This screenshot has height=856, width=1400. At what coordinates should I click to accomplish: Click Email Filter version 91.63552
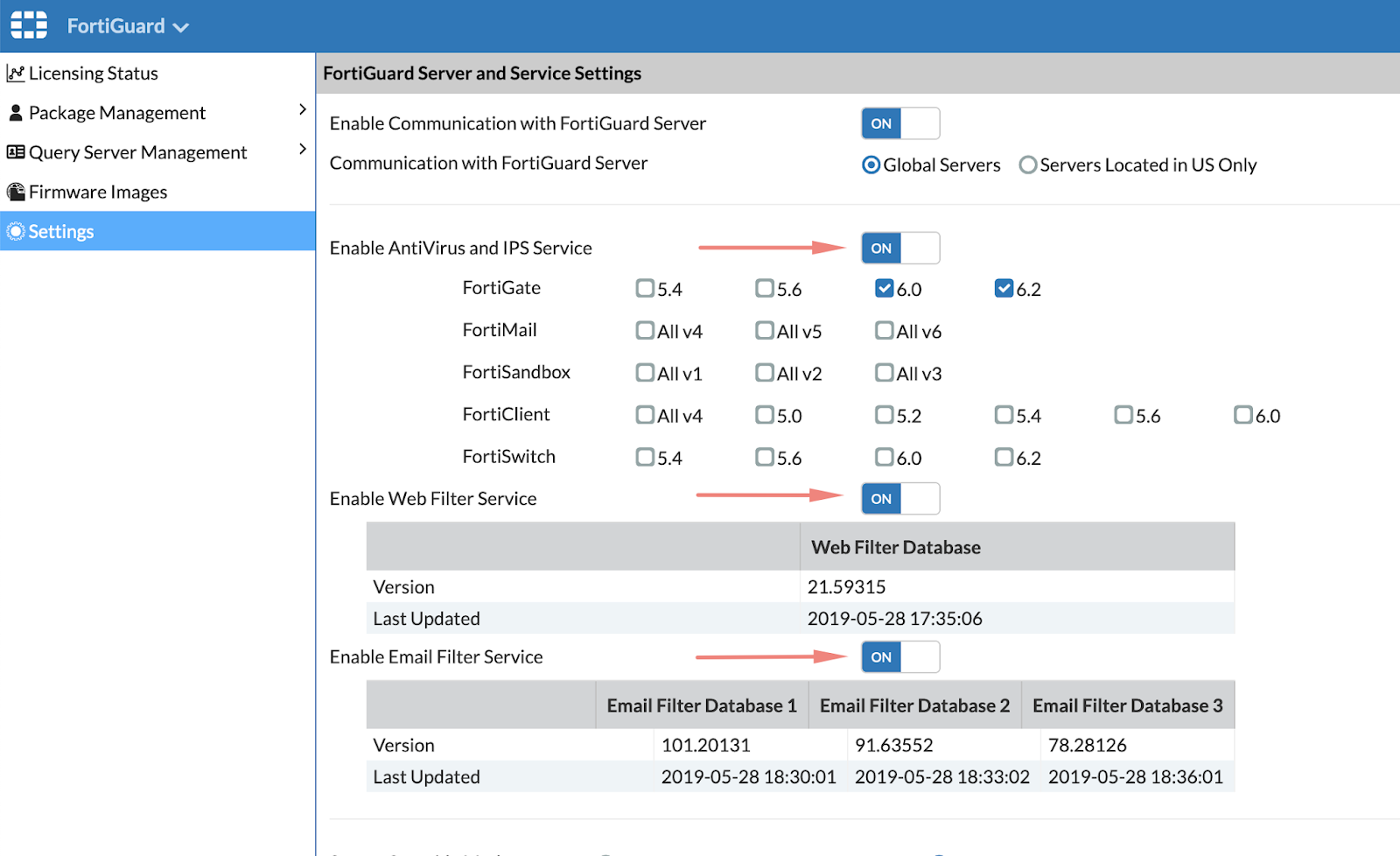click(x=894, y=746)
